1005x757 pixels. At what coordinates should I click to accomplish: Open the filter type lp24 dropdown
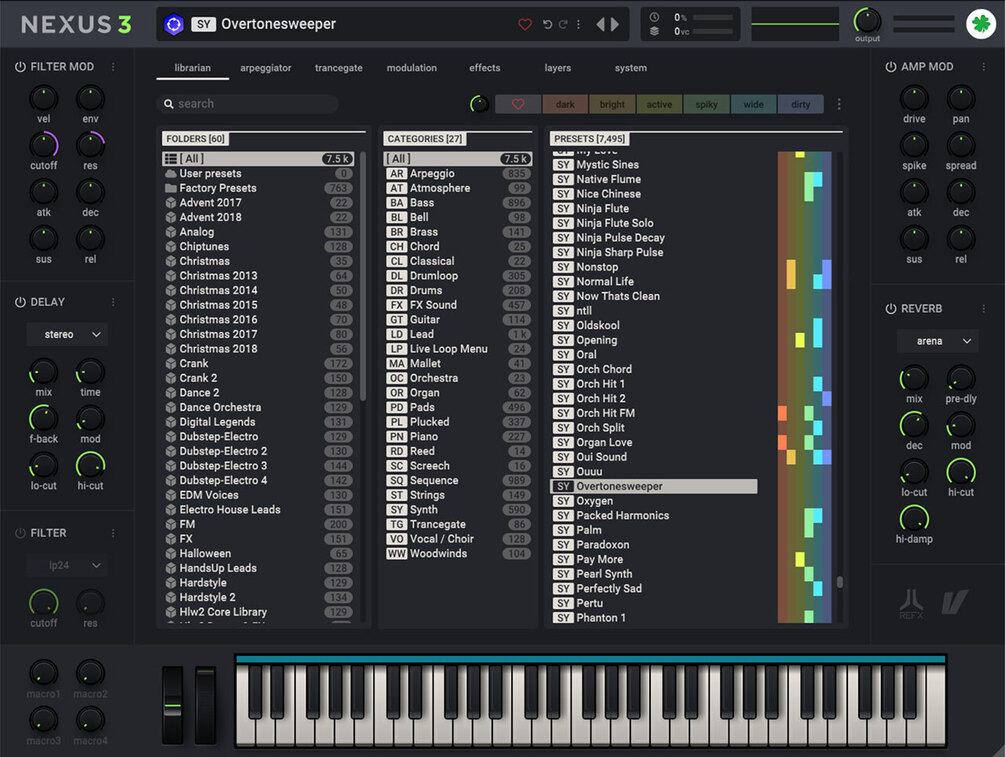tap(67, 565)
